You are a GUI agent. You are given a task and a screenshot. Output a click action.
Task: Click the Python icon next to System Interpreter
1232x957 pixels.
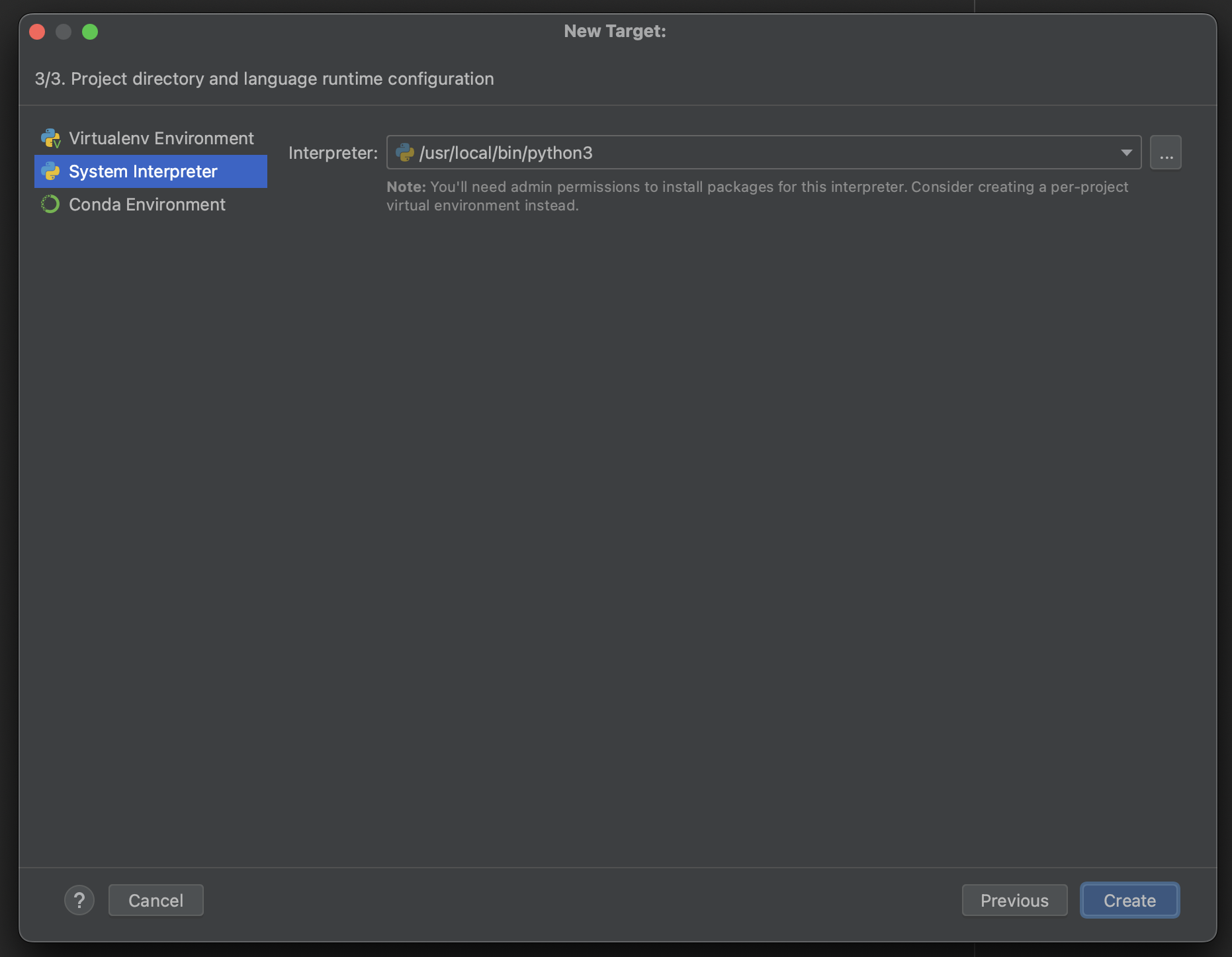coord(50,171)
